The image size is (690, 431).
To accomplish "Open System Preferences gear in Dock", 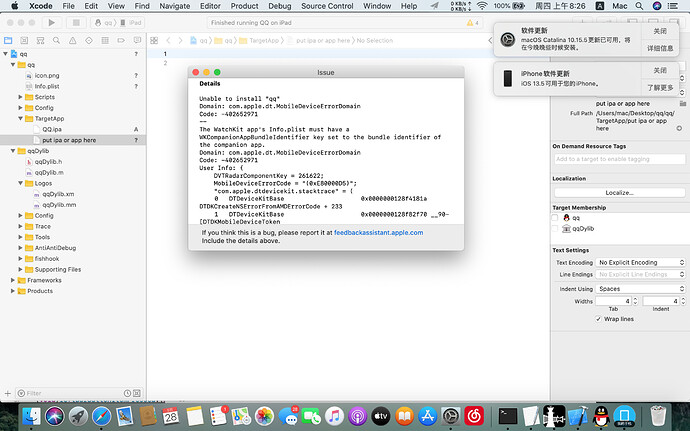I will 451,416.
